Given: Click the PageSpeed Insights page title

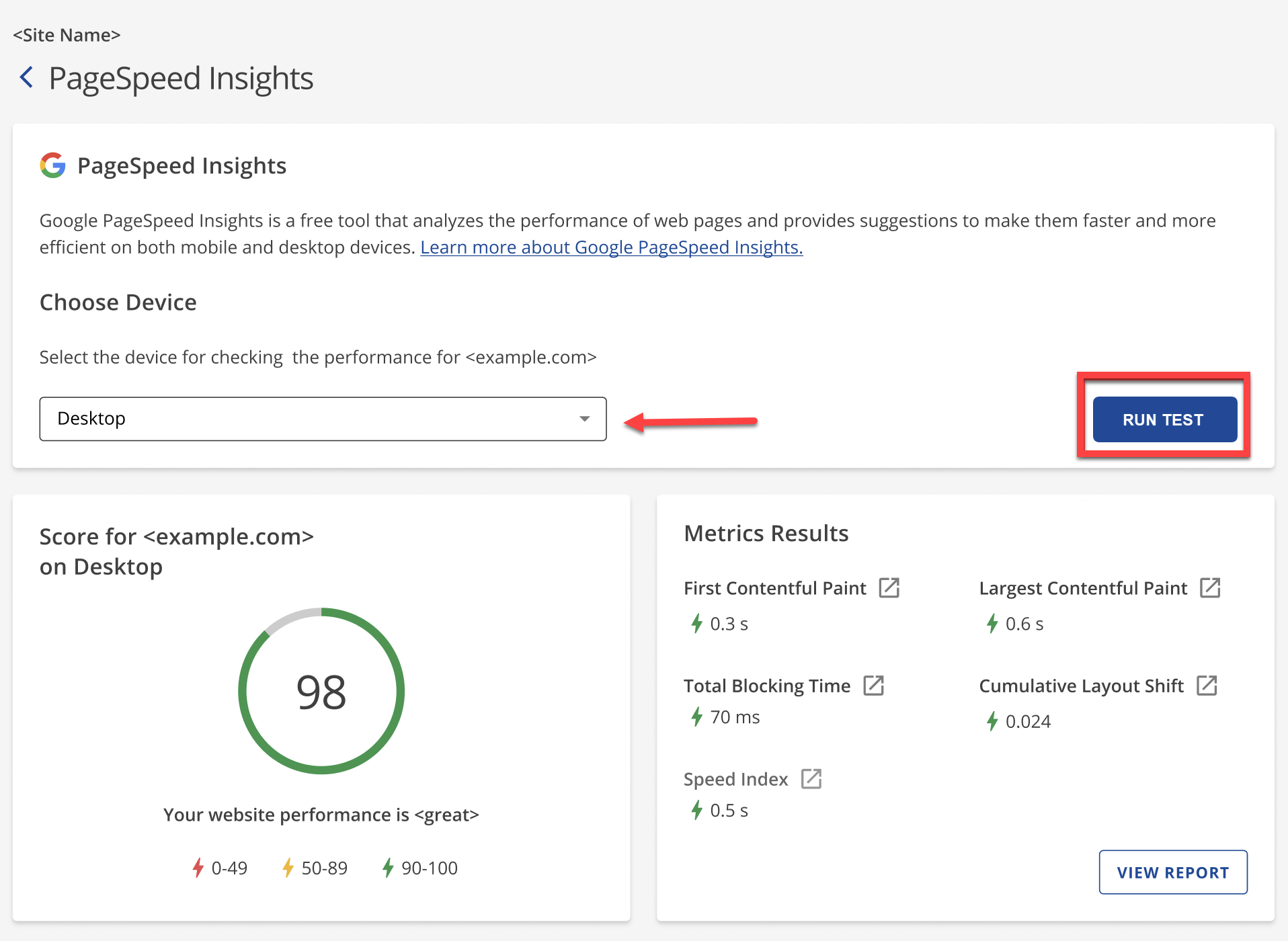Looking at the screenshot, I should click(x=181, y=78).
